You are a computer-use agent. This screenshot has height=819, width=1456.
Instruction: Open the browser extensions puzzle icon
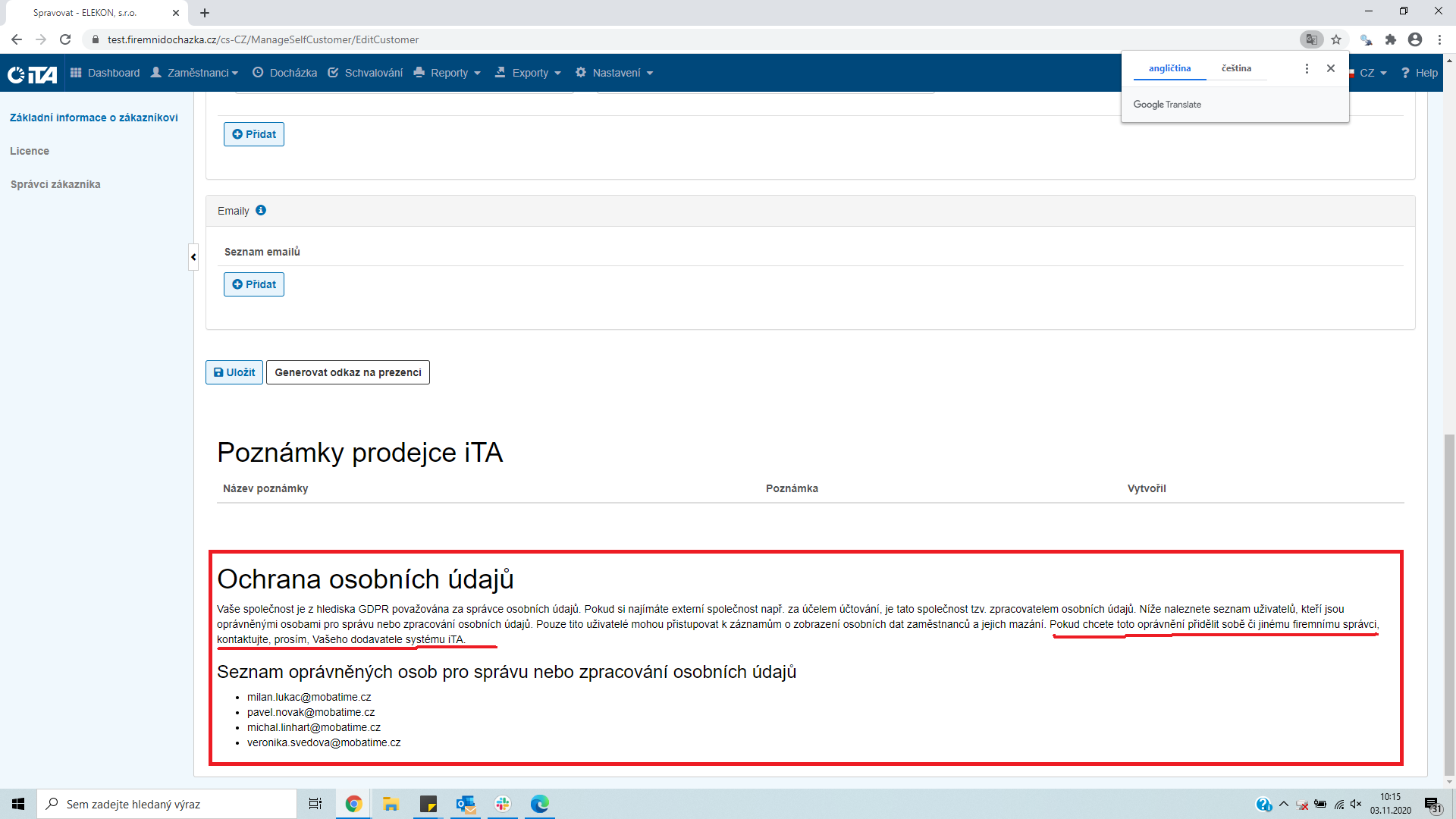[x=1390, y=39]
